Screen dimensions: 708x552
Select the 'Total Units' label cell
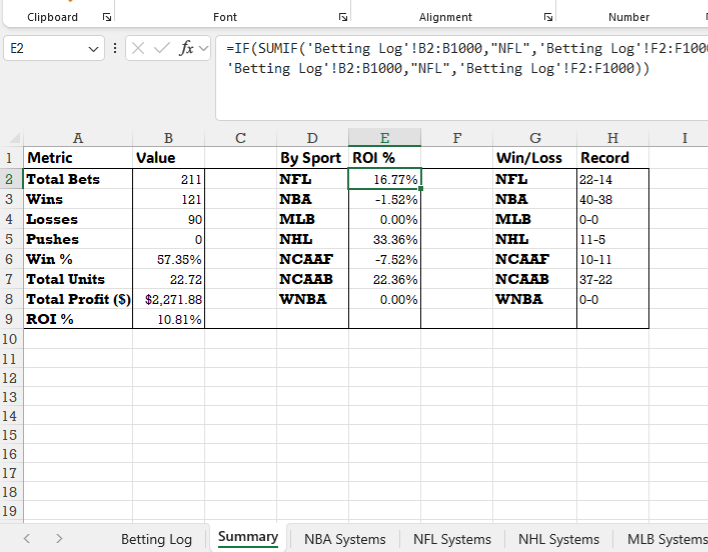[x=78, y=279]
